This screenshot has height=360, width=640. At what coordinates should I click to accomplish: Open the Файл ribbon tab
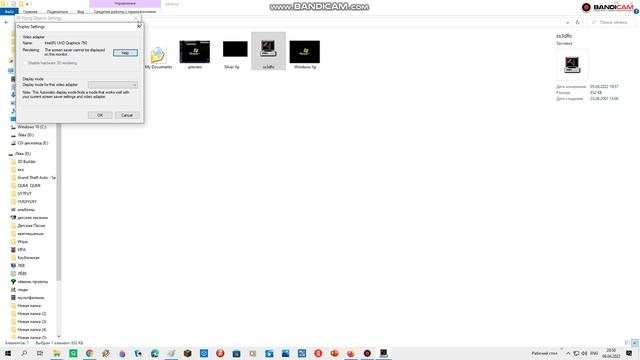pyautogui.click(x=9, y=11)
